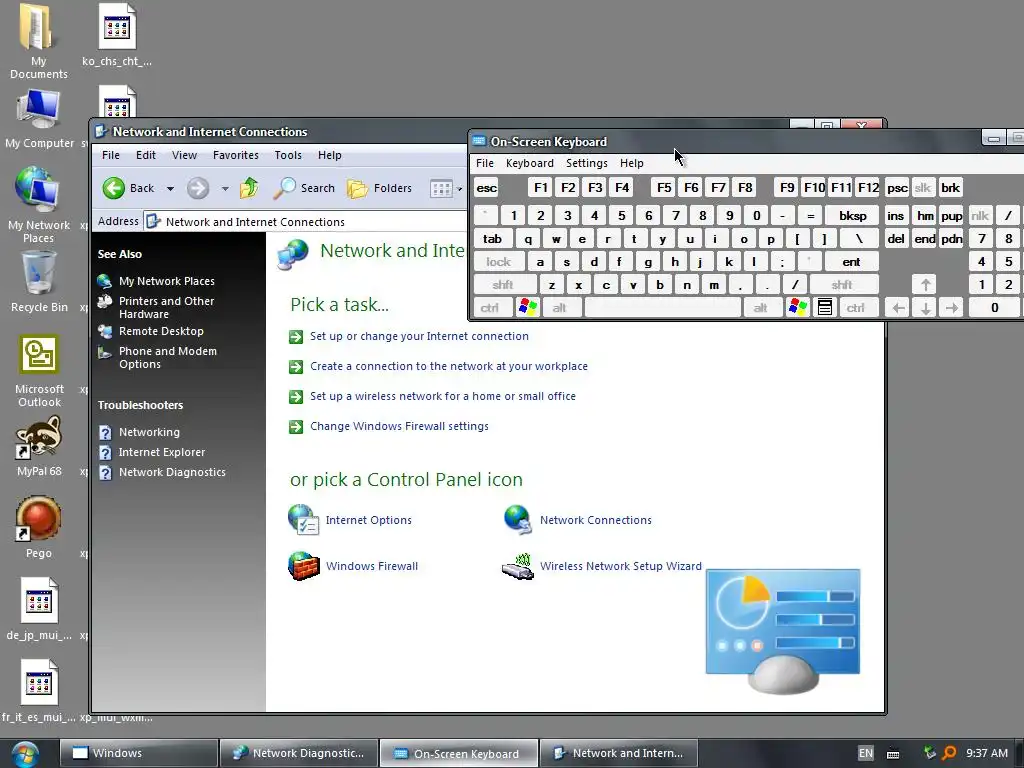This screenshot has width=1024, height=768.
Task: Launch Wireless Network Setup Wizard icon
Action: [x=519, y=566]
